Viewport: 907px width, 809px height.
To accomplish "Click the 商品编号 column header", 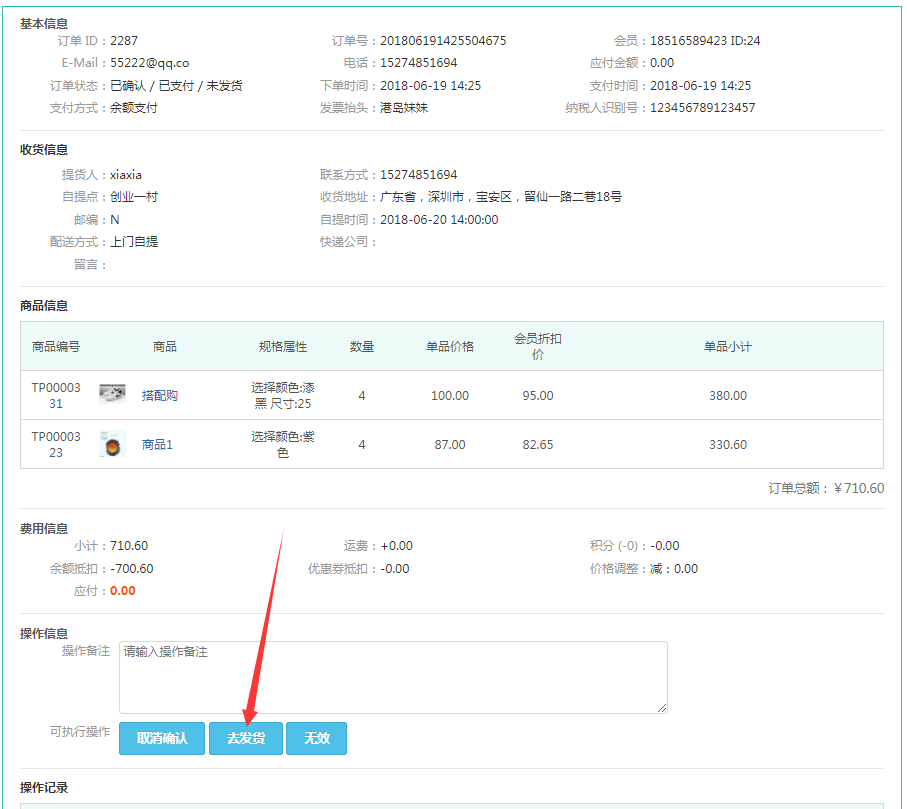I will (x=56, y=347).
